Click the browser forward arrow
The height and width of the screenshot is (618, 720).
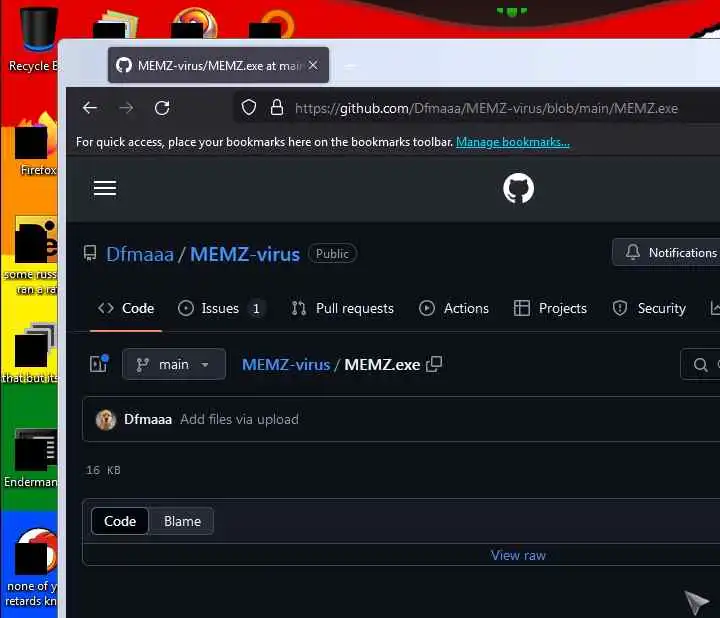click(x=126, y=108)
